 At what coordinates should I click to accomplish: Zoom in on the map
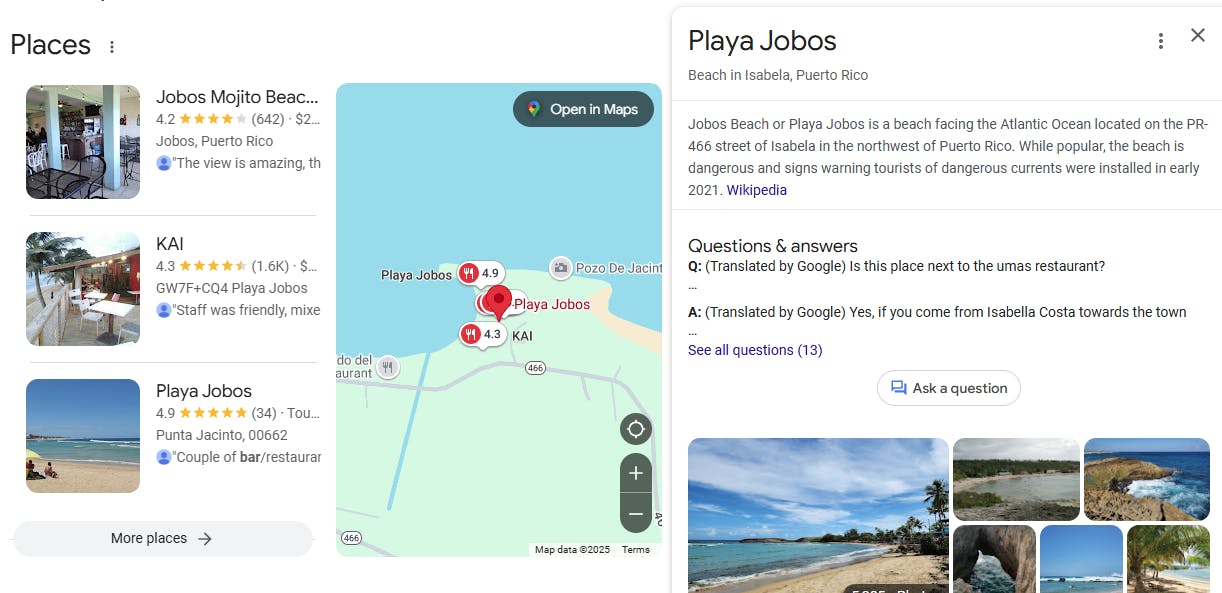pos(635,473)
